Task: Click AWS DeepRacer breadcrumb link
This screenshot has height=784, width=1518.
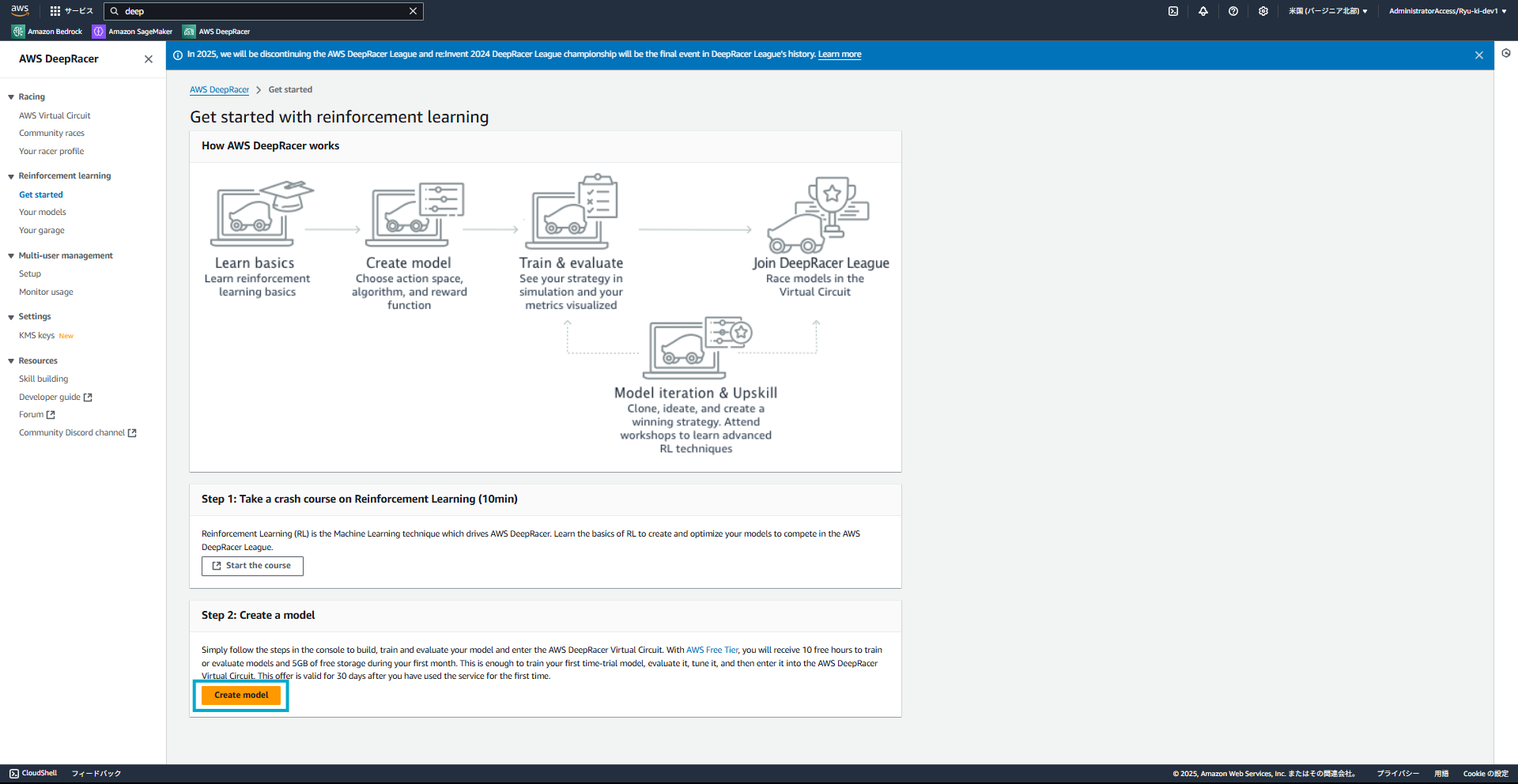Action: tap(219, 90)
